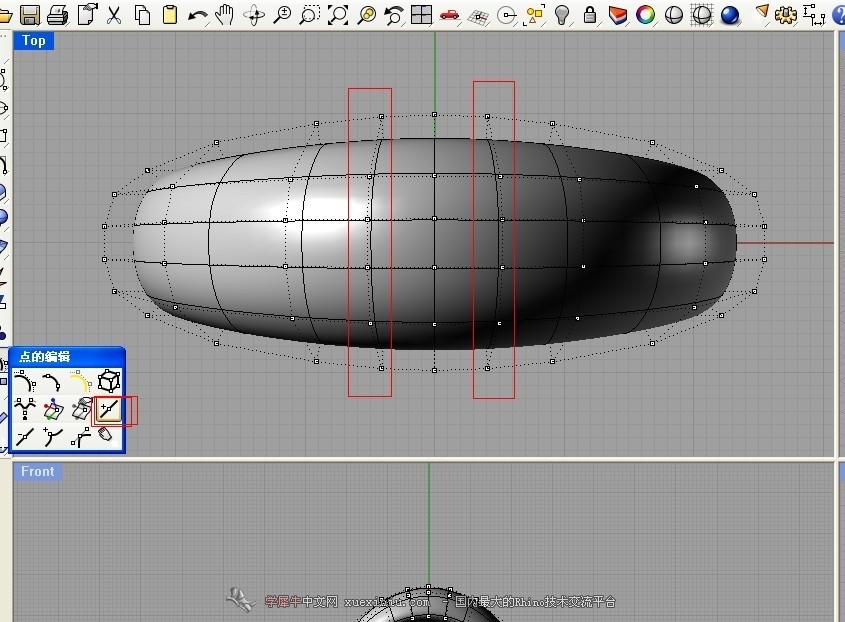The width and height of the screenshot is (845, 622).
Task: Open Options via the gear icon
Action: coord(786,15)
